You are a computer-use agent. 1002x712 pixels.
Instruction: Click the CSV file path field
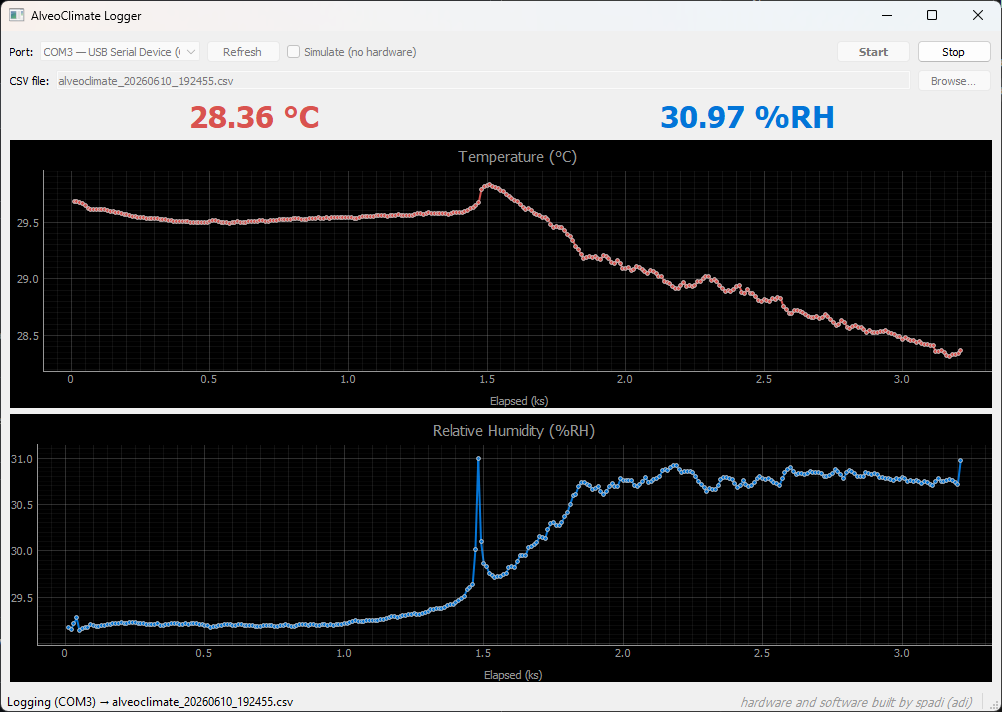click(x=483, y=81)
